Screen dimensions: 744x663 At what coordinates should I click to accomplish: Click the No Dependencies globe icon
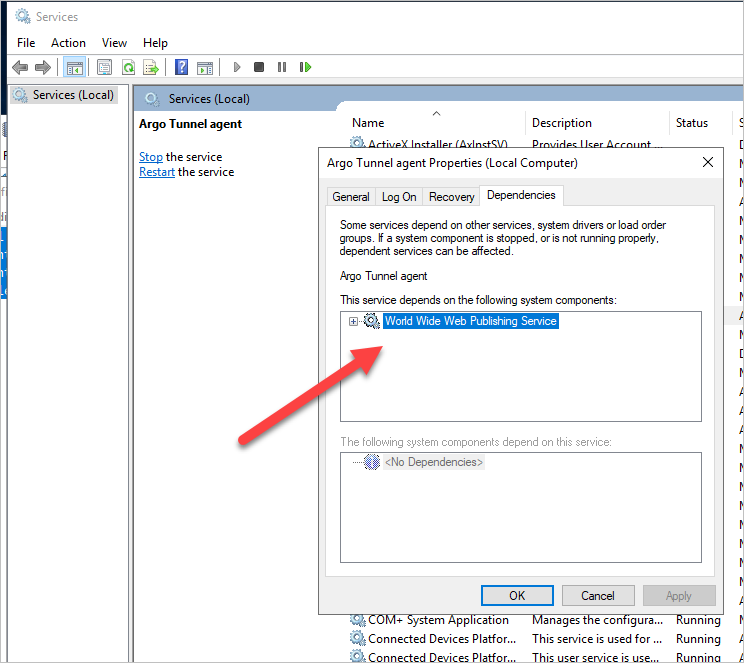[372, 462]
